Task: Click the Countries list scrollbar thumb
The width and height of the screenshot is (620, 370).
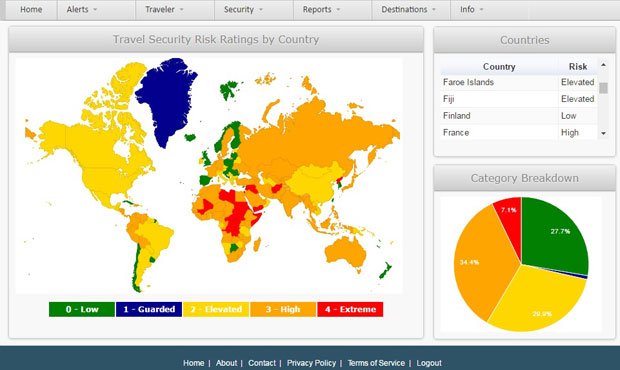Action: click(x=603, y=88)
